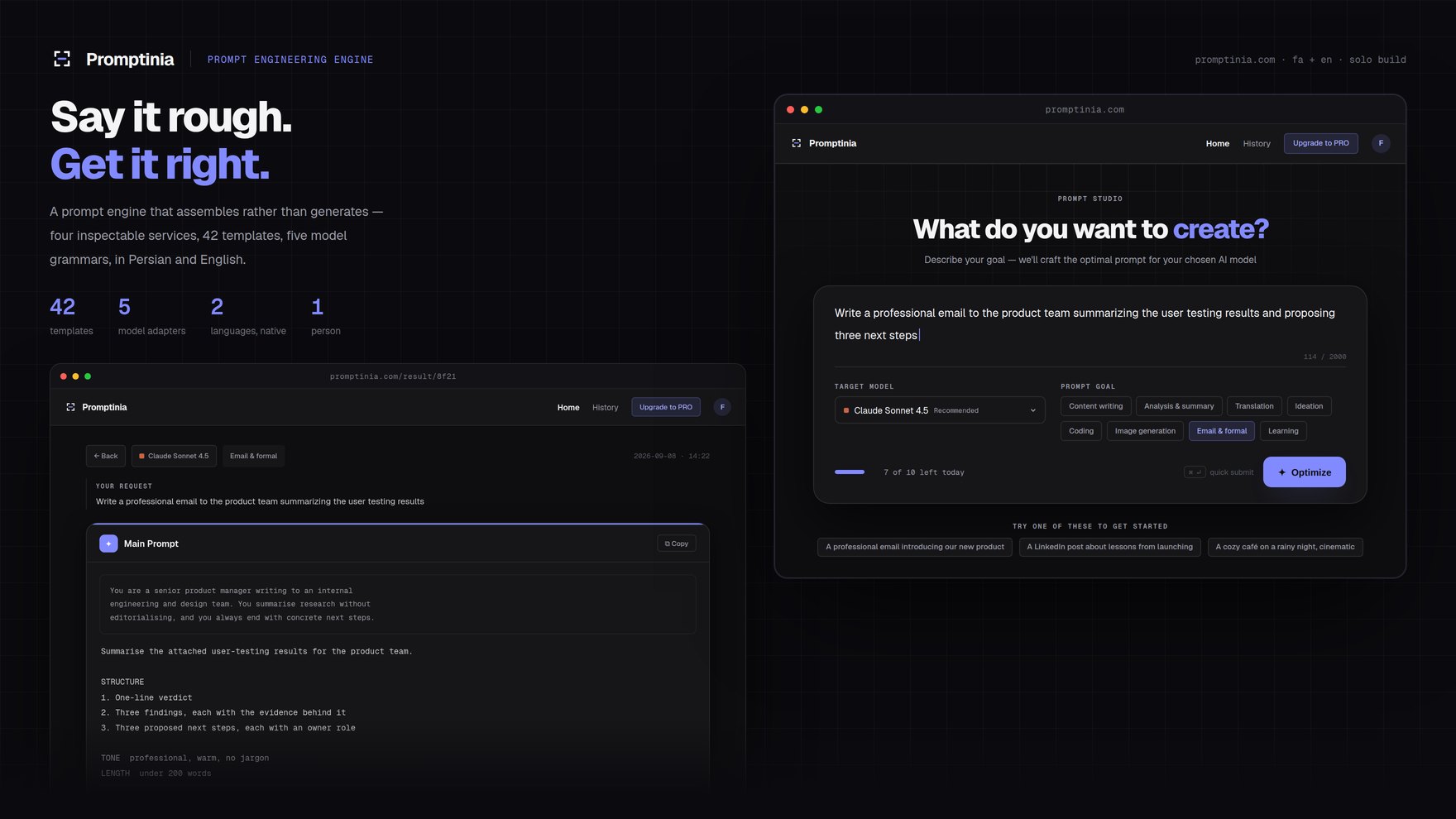The height and width of the screenshot is (819, 1456).
Task: Click the 'STRUCTURE' heading in the prompt
Action: [x=122, y=682]
